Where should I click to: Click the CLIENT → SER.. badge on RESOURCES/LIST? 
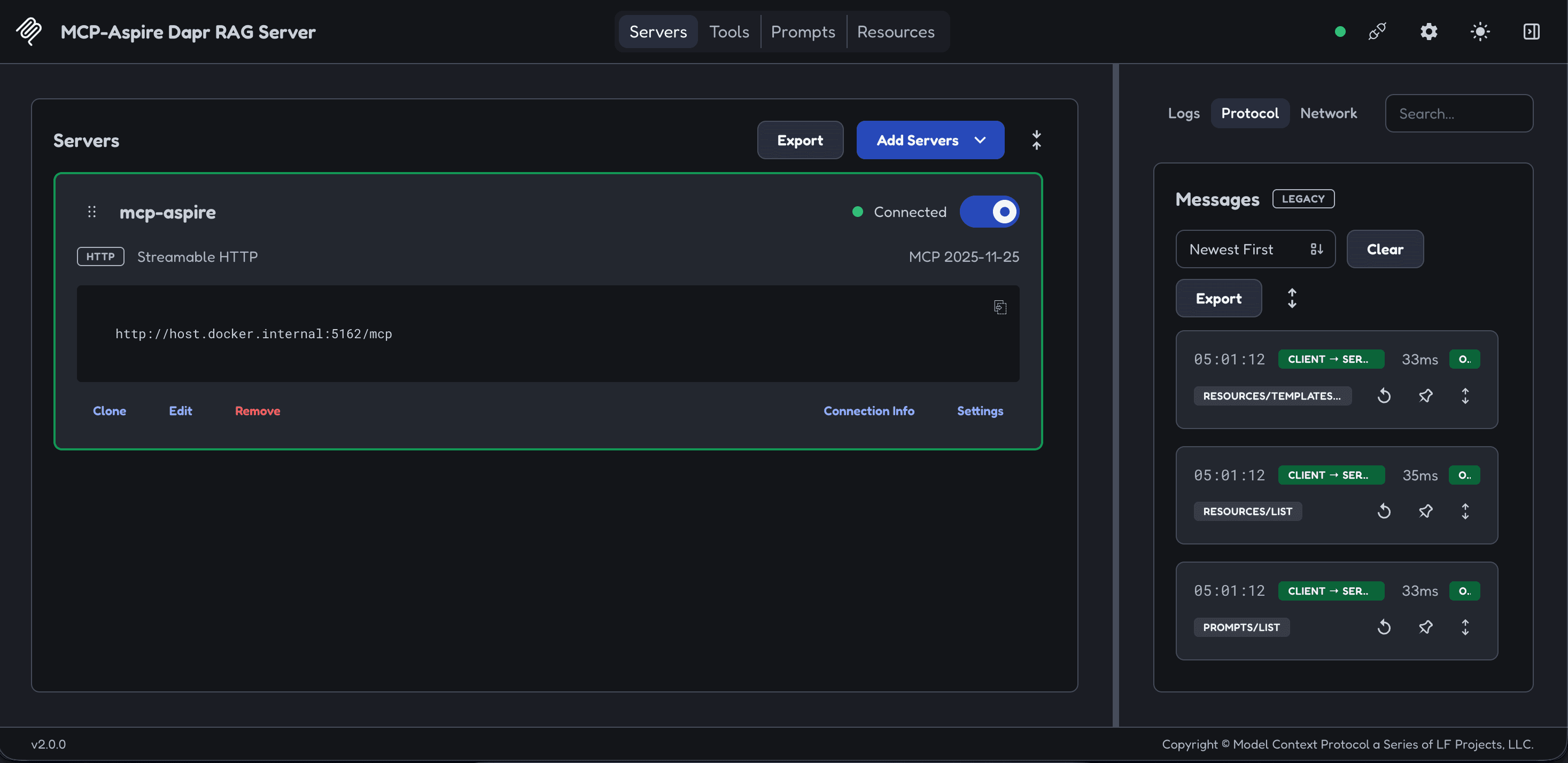pos(1331,475)
